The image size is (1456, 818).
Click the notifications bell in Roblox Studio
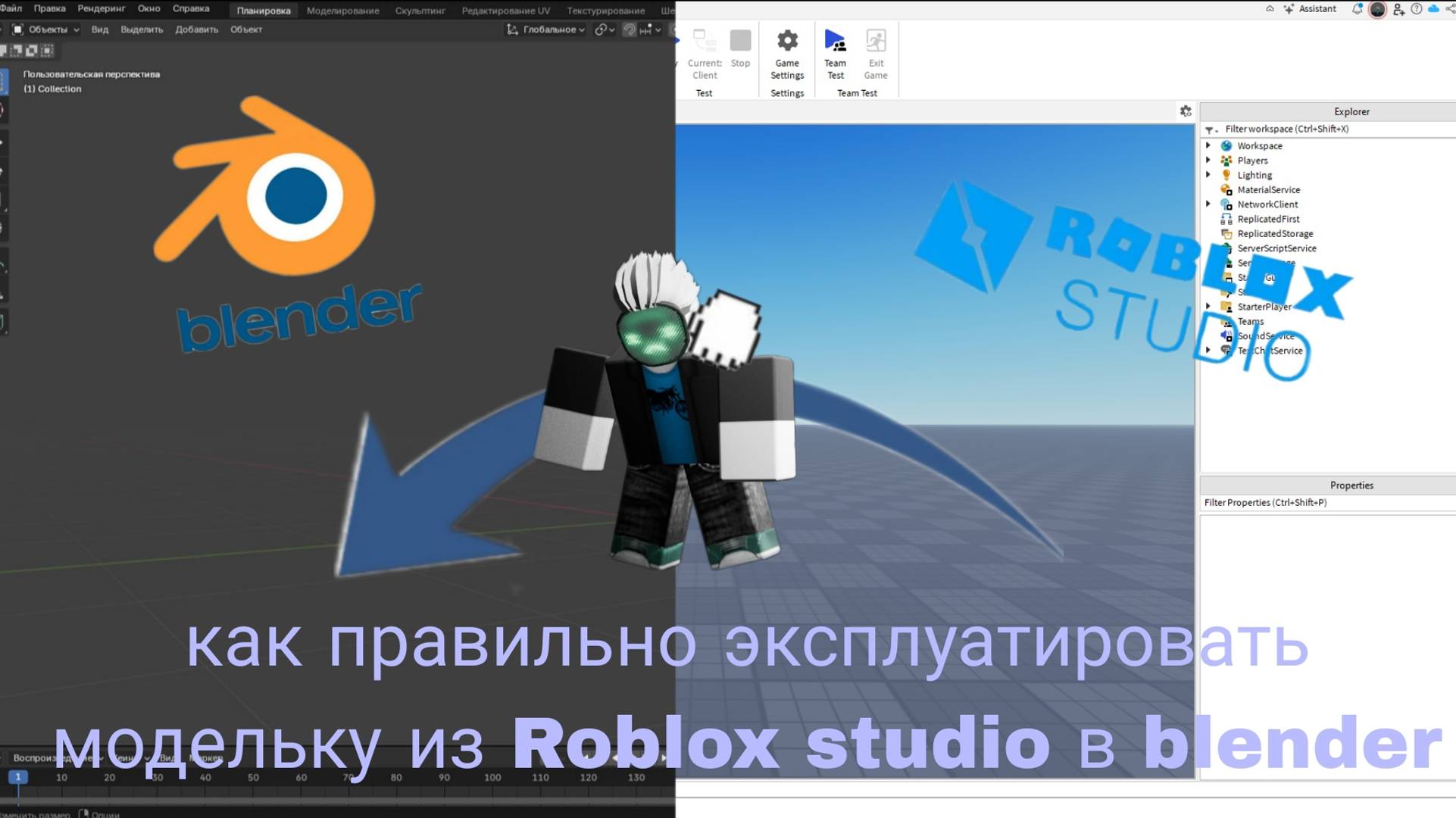pyautogui.click(x=1356, y=8)
